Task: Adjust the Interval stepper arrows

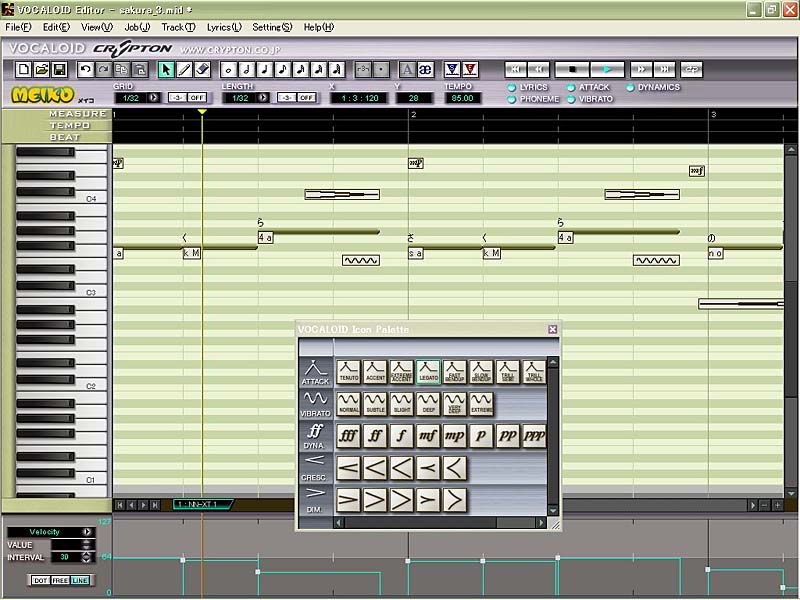Action: [86, 557]
